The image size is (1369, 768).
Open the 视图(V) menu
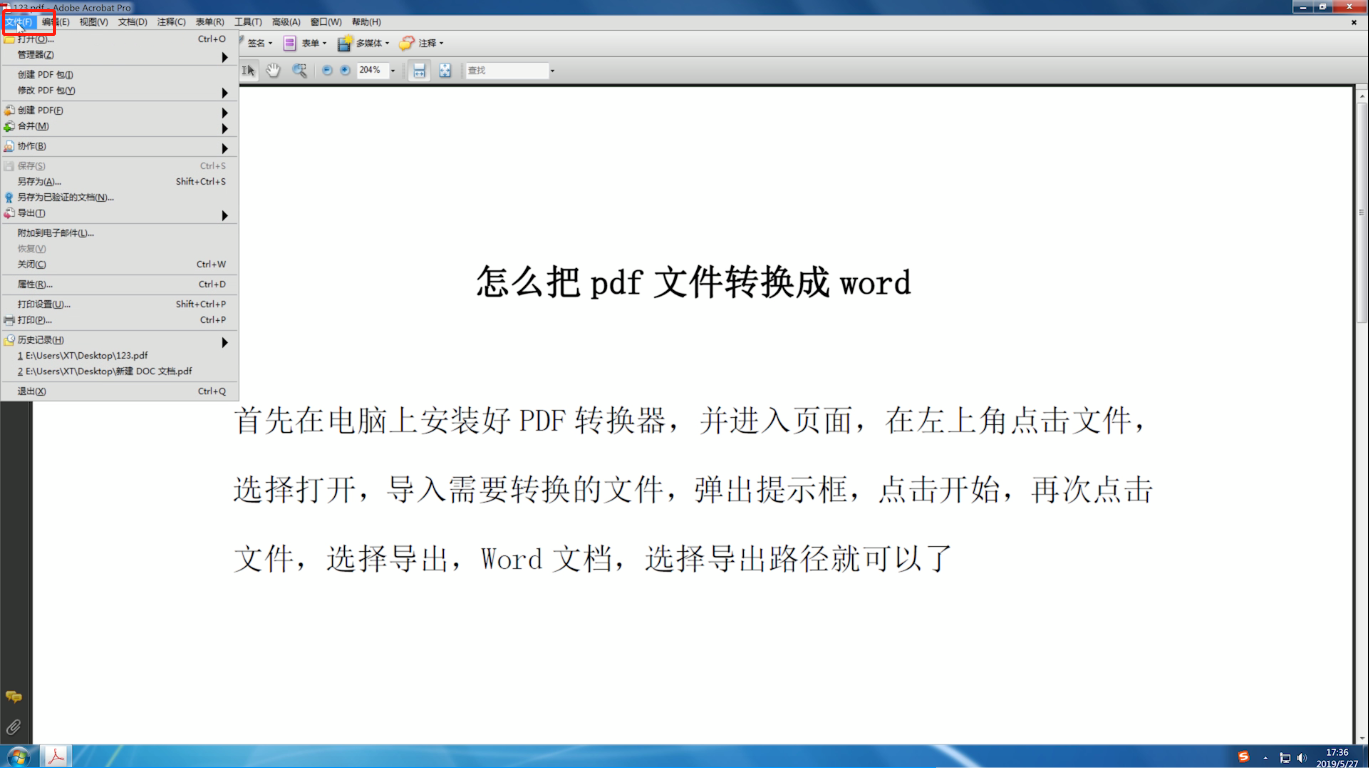[94, 22]
